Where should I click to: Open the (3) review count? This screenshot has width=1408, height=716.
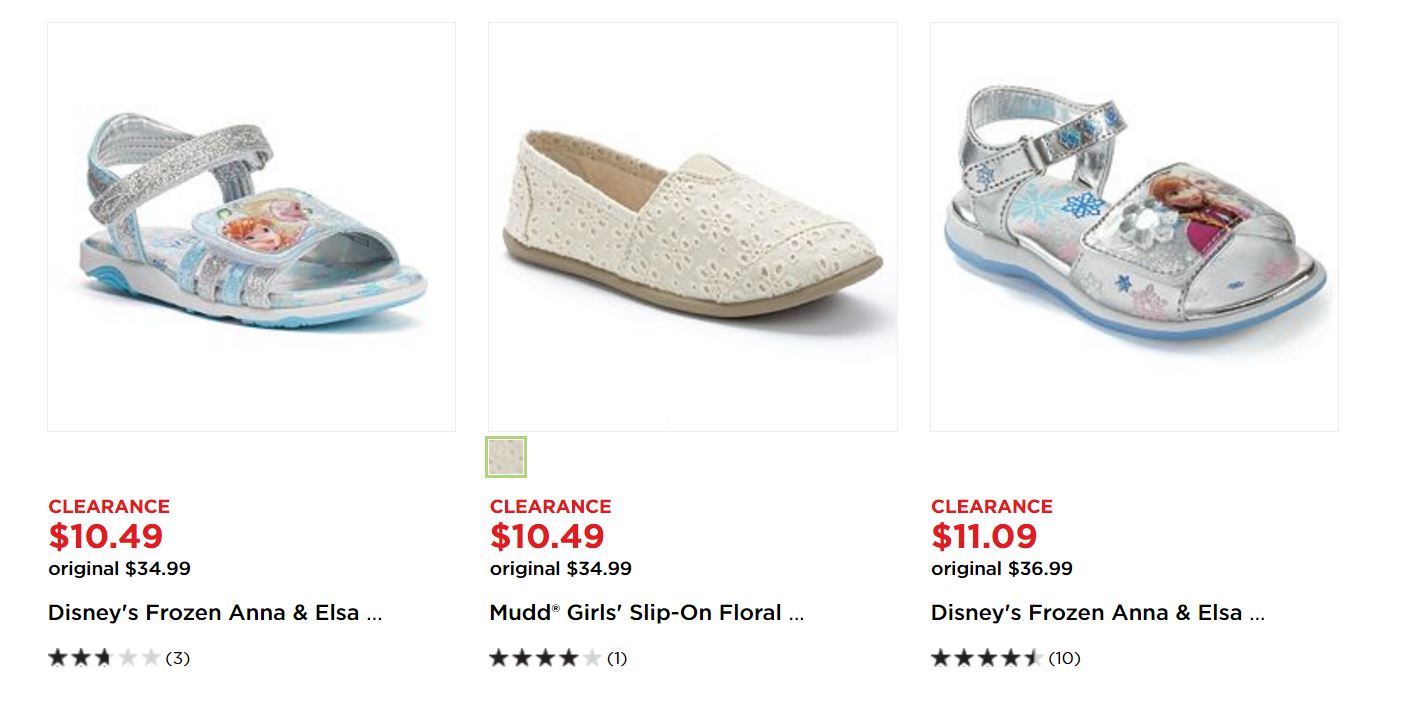coord(178,658)
